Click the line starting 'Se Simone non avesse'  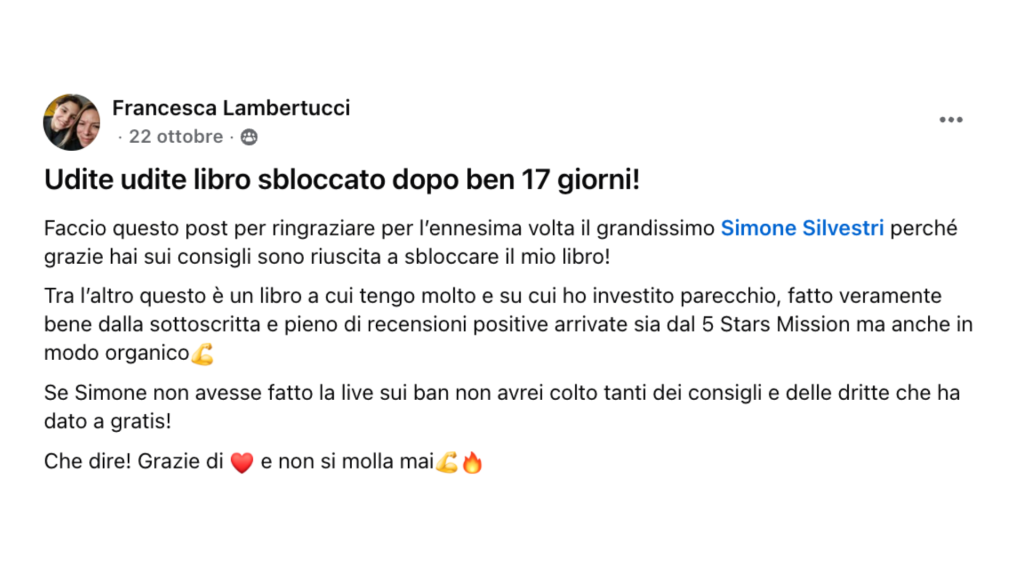pos(400,393)
